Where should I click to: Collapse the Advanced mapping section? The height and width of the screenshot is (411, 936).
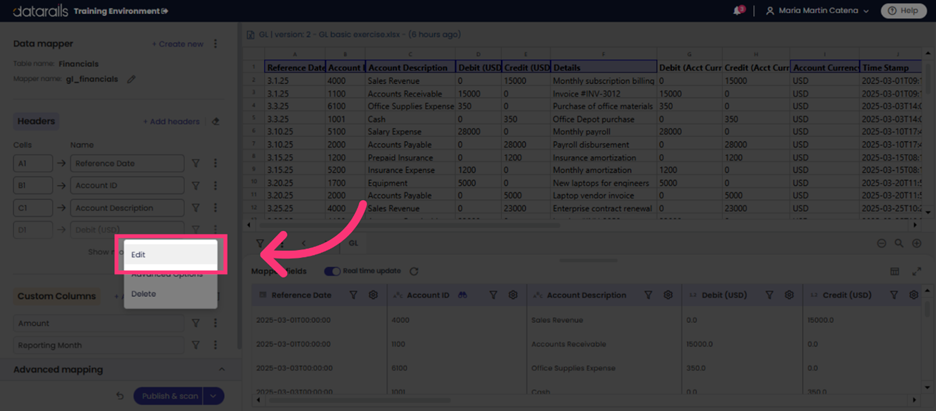221,370
